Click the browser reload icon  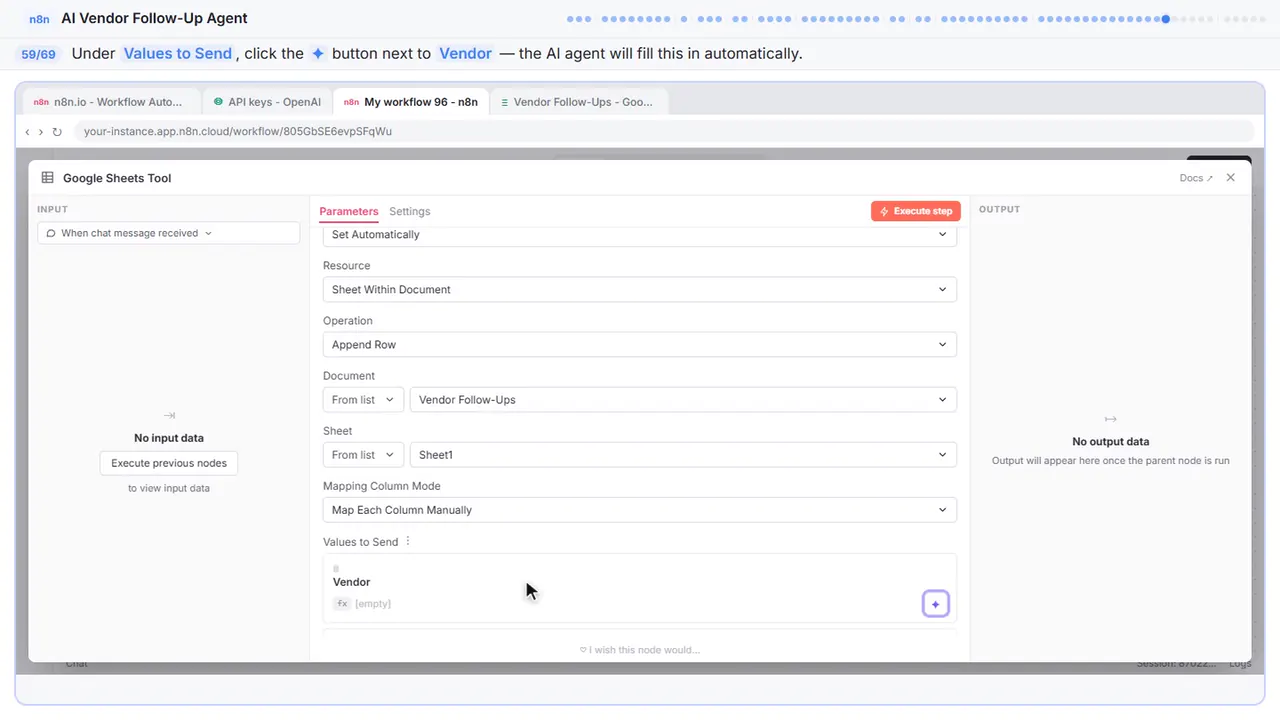(x=57, y=132)
